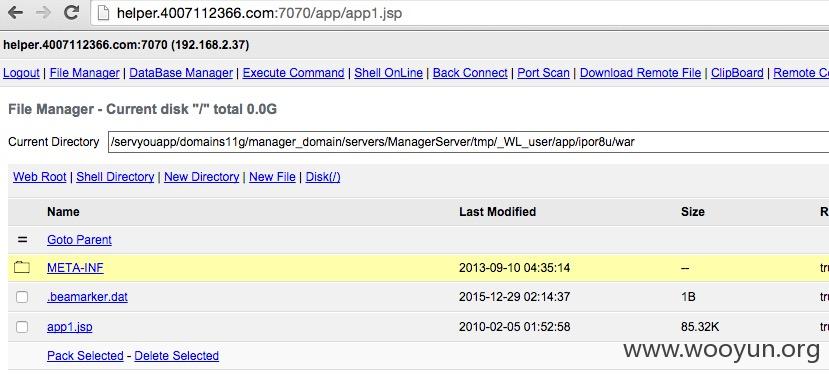
Task: Go to the Web Root directory
Action: [x=40, y=177]
